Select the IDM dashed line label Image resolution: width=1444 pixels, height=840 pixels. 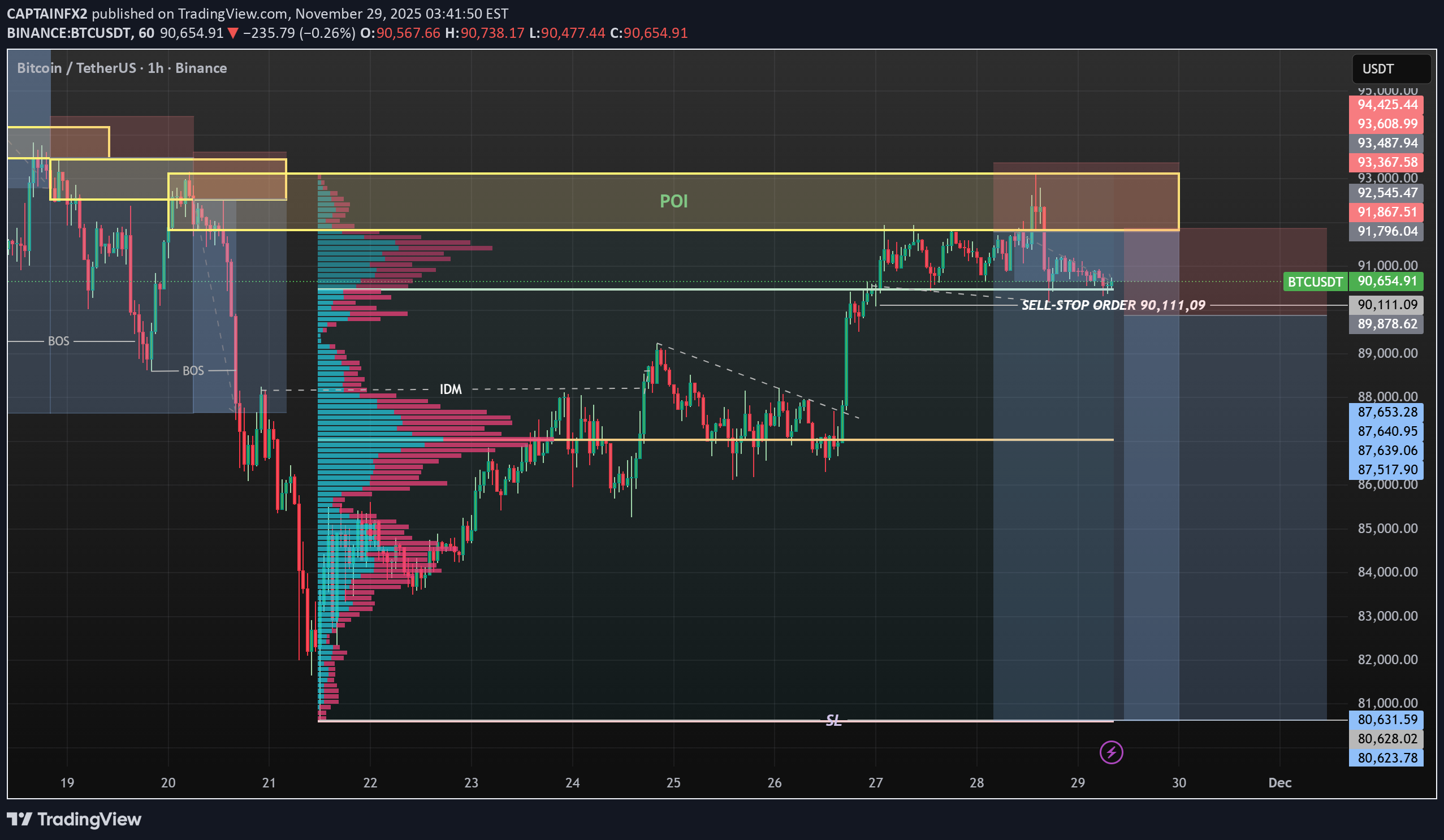point(451,389)
